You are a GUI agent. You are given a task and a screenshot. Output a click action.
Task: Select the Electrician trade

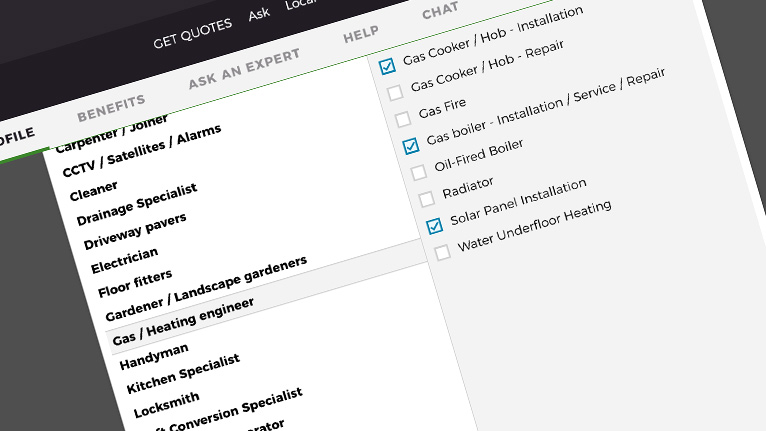click(125, 260)
